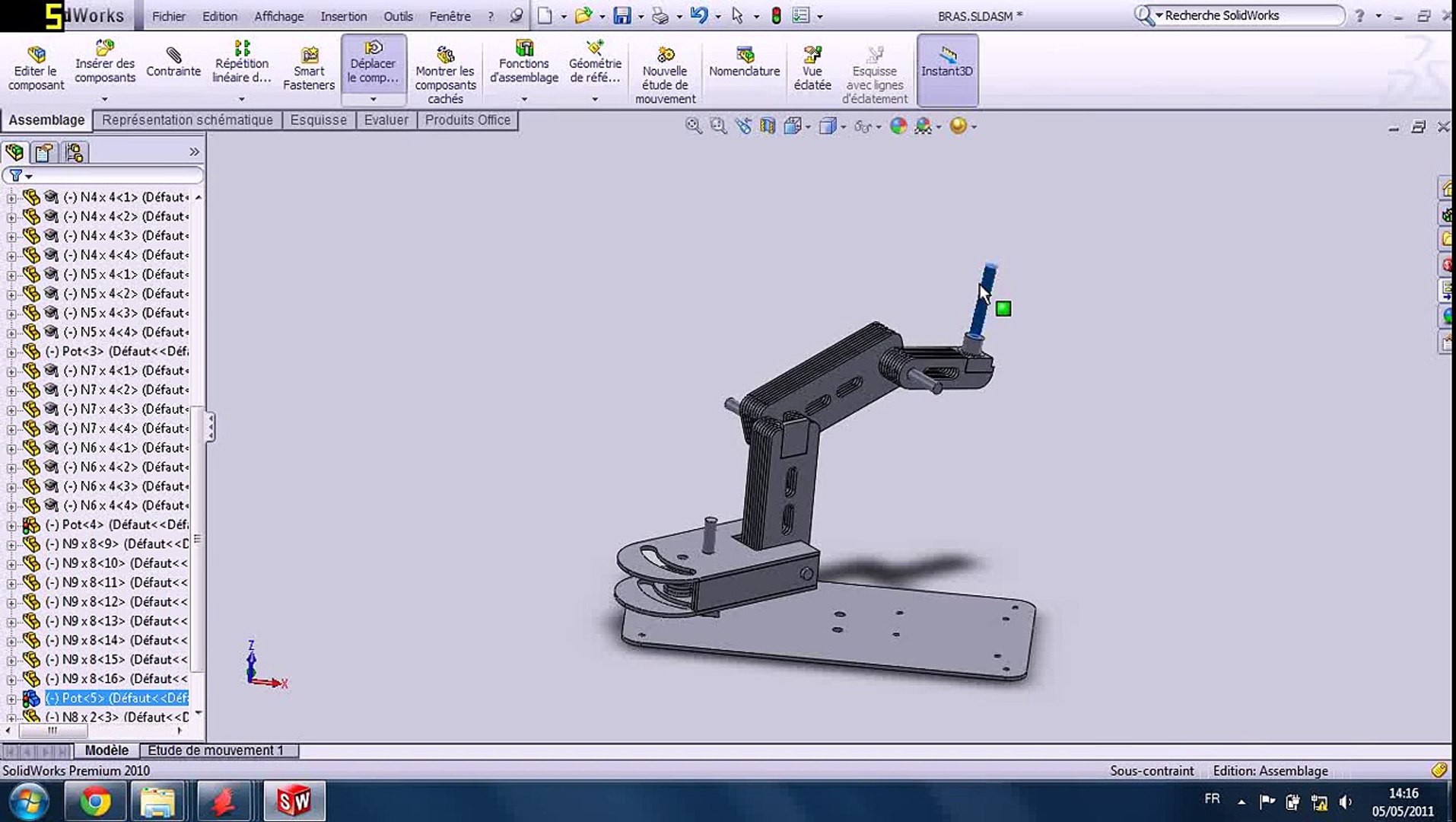Open the Vue éclatée tool
Screen dimensions: 1456x822
(x=812, y=65)
